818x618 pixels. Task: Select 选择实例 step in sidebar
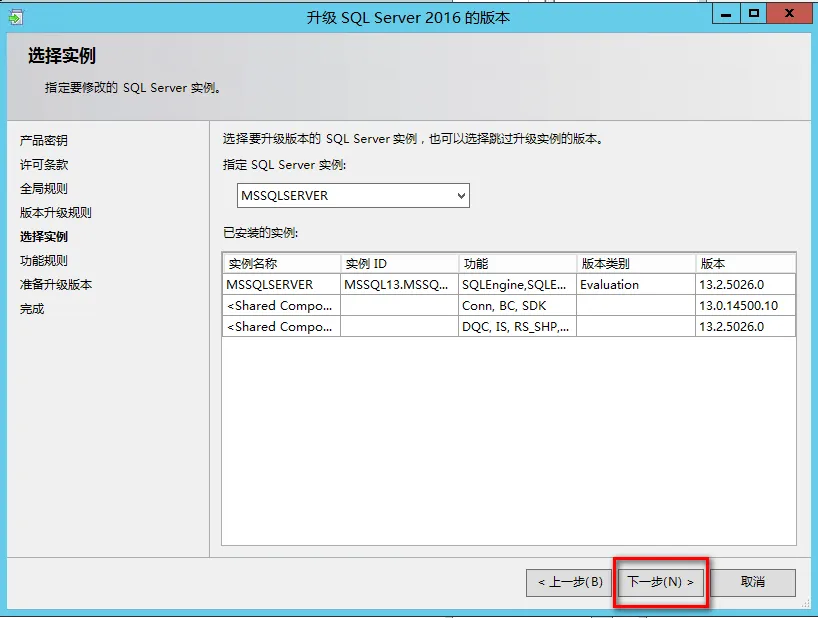pos(44,236)
